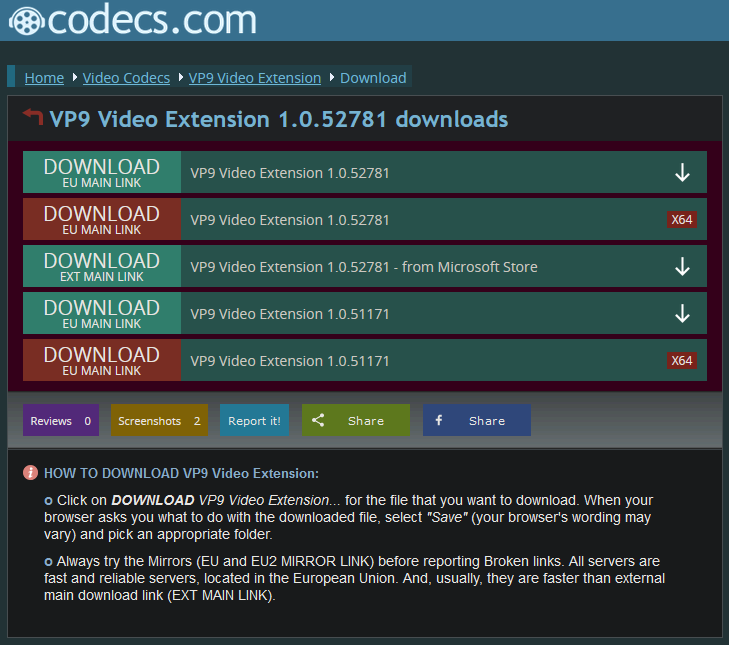Open VP9 Video Extension breadcrumb link
This screenshot has height=645, width=729.
[255, 78]
